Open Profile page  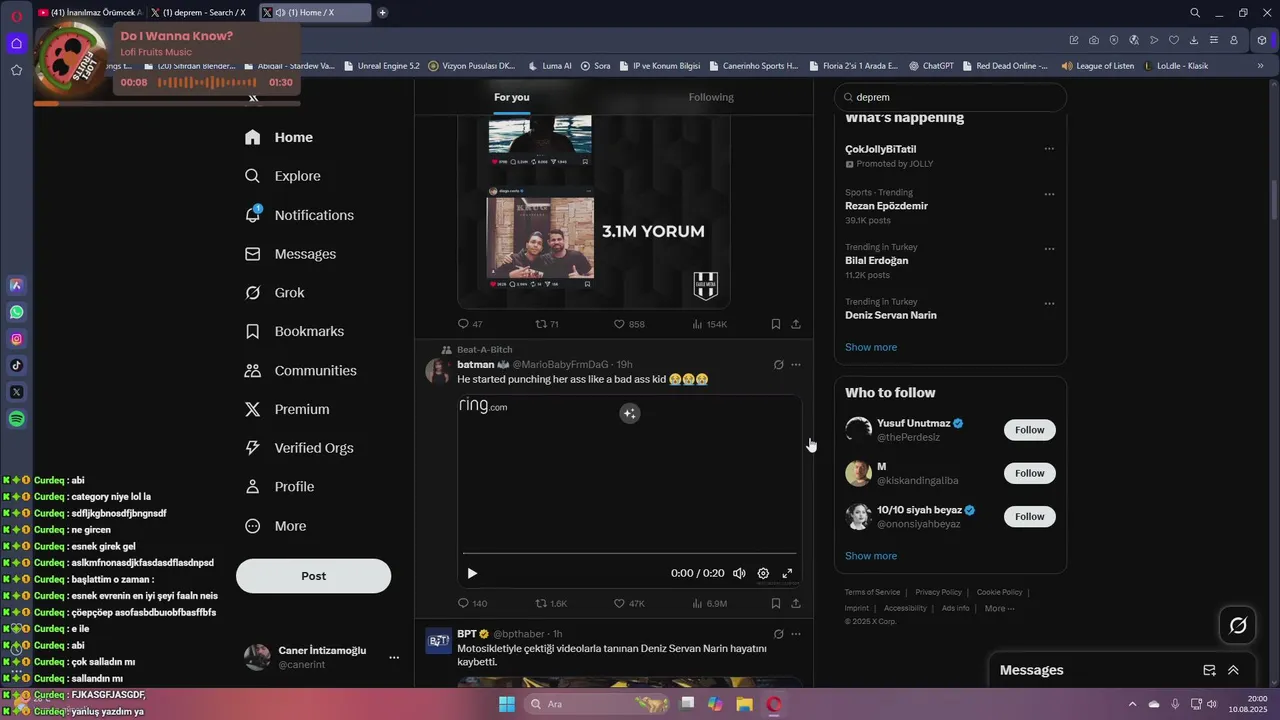279,486
